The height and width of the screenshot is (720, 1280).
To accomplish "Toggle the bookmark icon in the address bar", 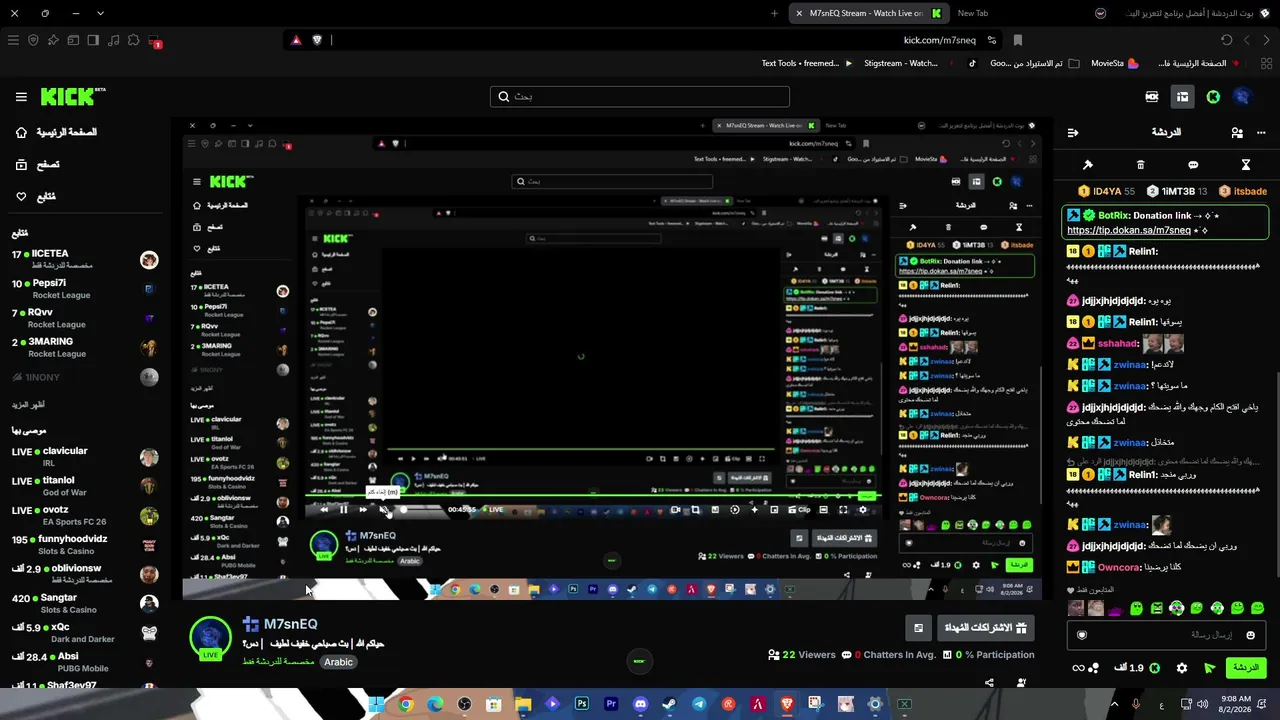I will (x=1018, y=40).
